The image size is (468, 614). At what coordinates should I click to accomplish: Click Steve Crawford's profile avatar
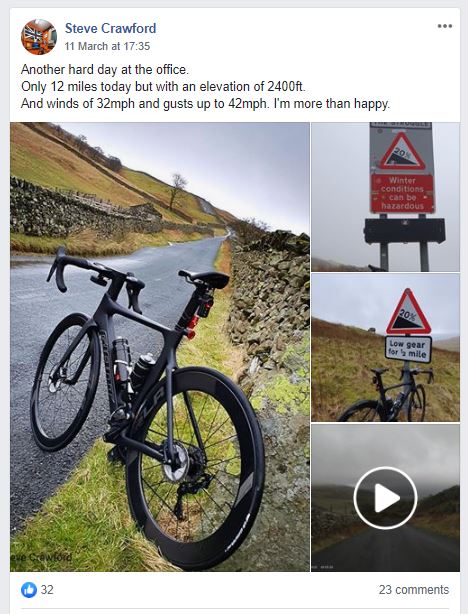39,37
